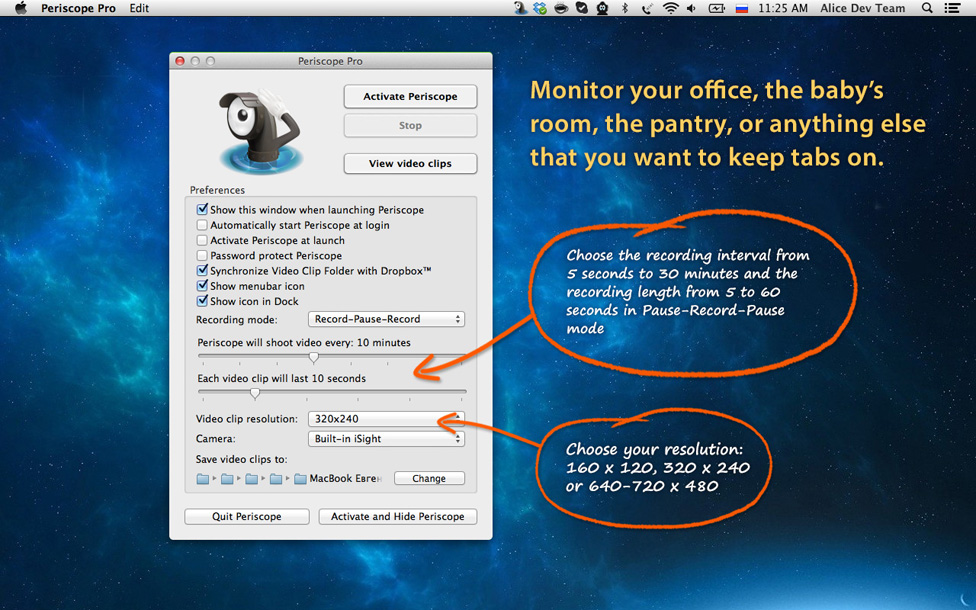Click the Preferences section label

[x=217, y=190]
